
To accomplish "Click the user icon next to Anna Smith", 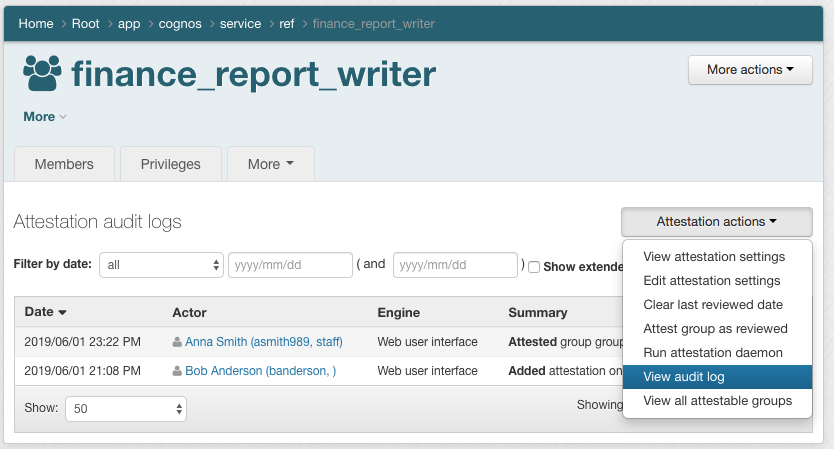I will click(x=178, y=342).
